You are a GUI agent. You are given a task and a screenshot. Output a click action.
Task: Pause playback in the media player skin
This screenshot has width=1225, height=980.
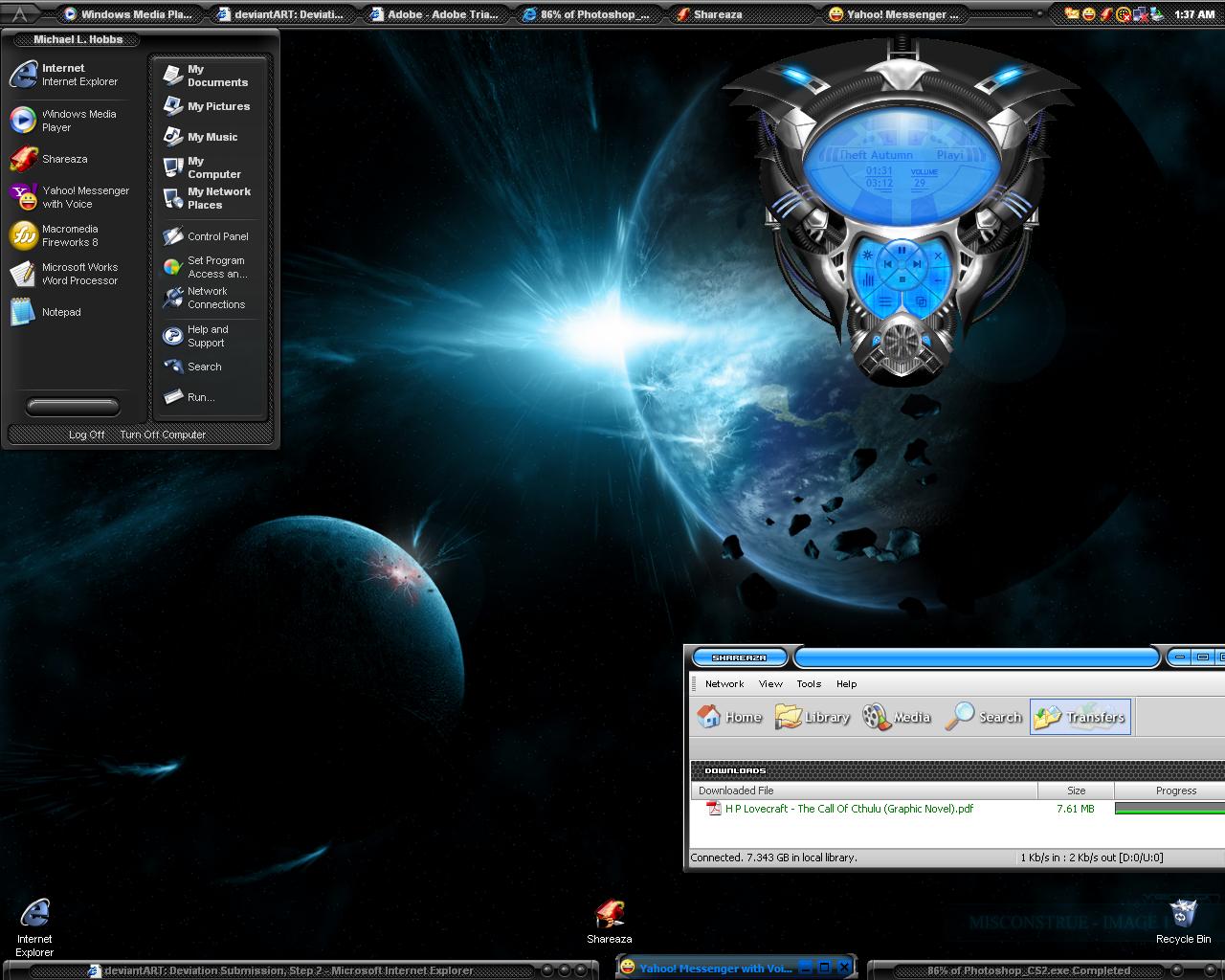[902, 250]
